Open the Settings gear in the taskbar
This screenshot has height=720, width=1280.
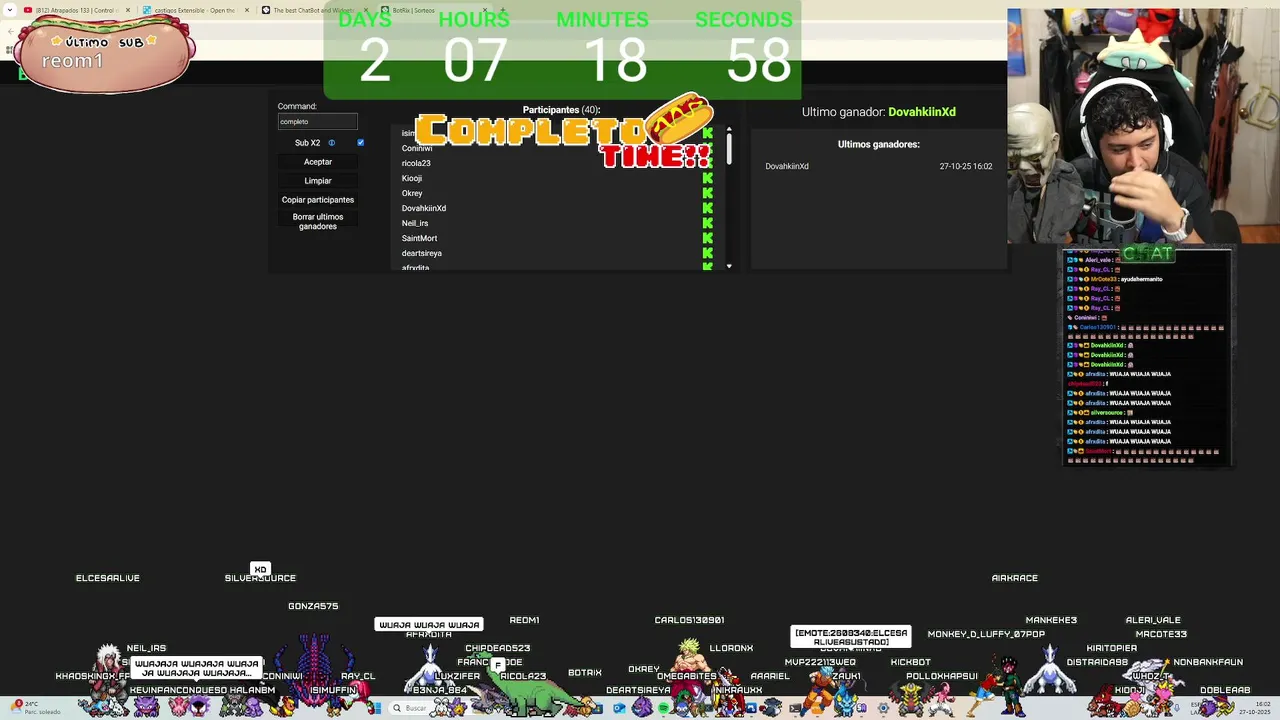click(x=883, y=708)
